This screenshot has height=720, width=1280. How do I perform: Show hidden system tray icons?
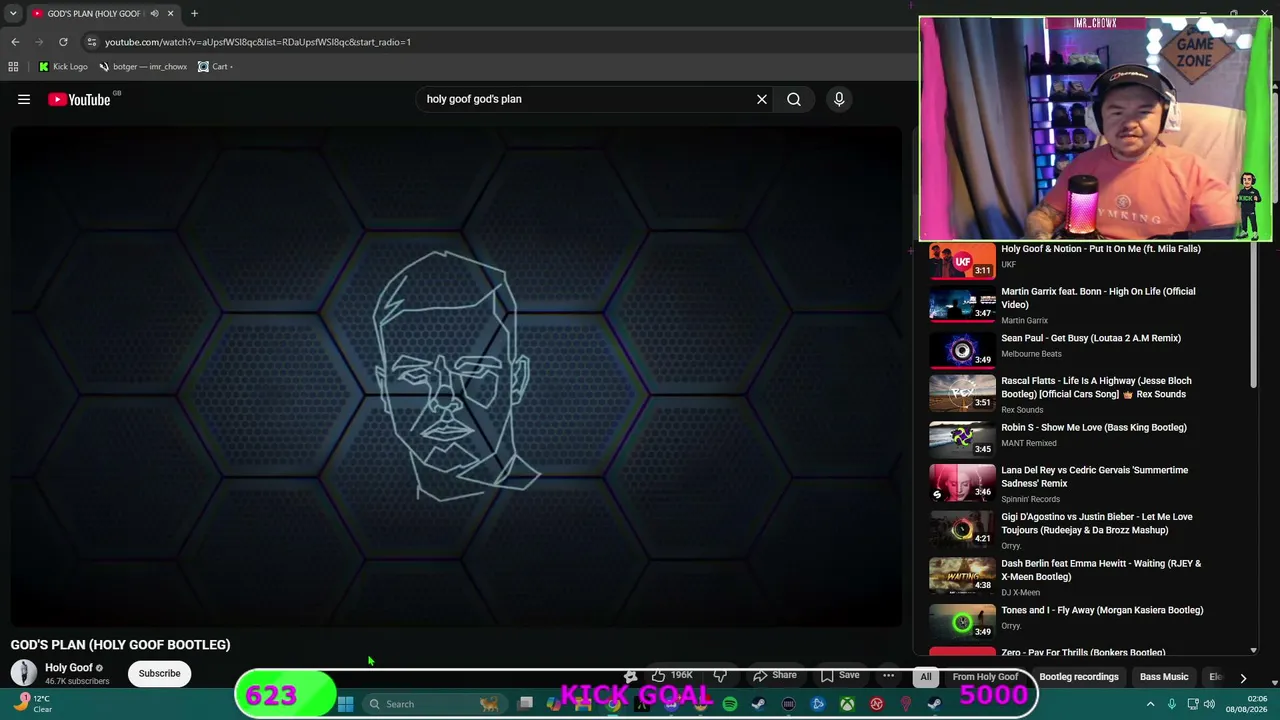click(1150, 704)
